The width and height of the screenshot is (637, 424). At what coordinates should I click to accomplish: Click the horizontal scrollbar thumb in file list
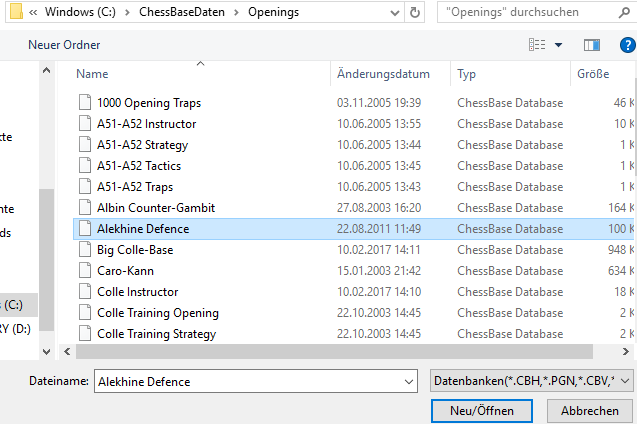point(334,352)
